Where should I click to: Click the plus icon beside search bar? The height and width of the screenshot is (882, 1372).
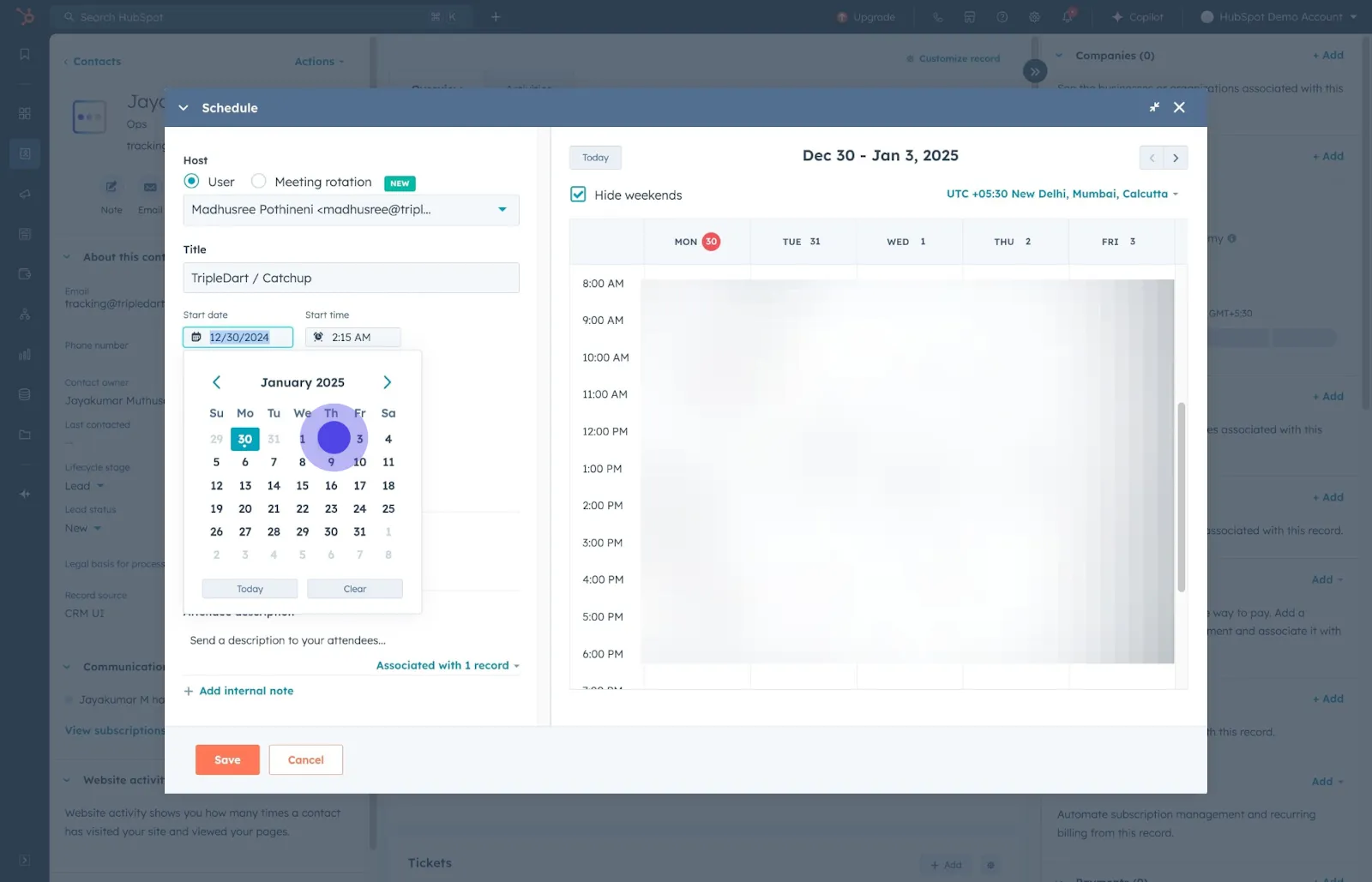point(496,16)
